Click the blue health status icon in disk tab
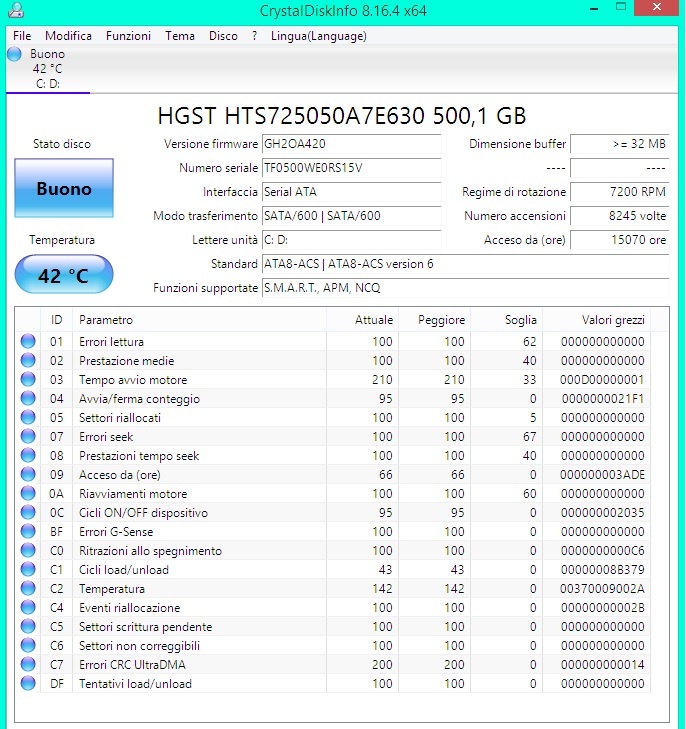Image resolution: width=686 pixels, height=729 pixels. 14,54
